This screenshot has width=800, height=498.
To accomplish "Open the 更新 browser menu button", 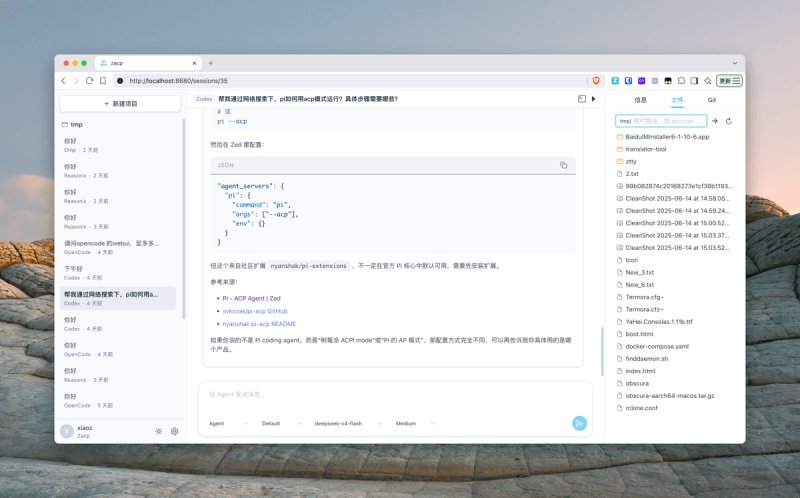I will (x=729, y=81).
